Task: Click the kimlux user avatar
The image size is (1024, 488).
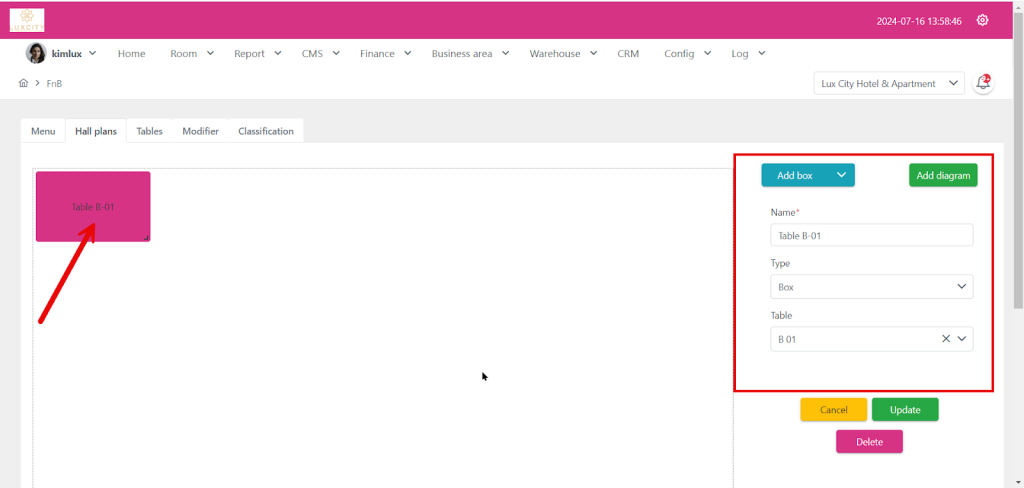Action: tap(35, 54)
